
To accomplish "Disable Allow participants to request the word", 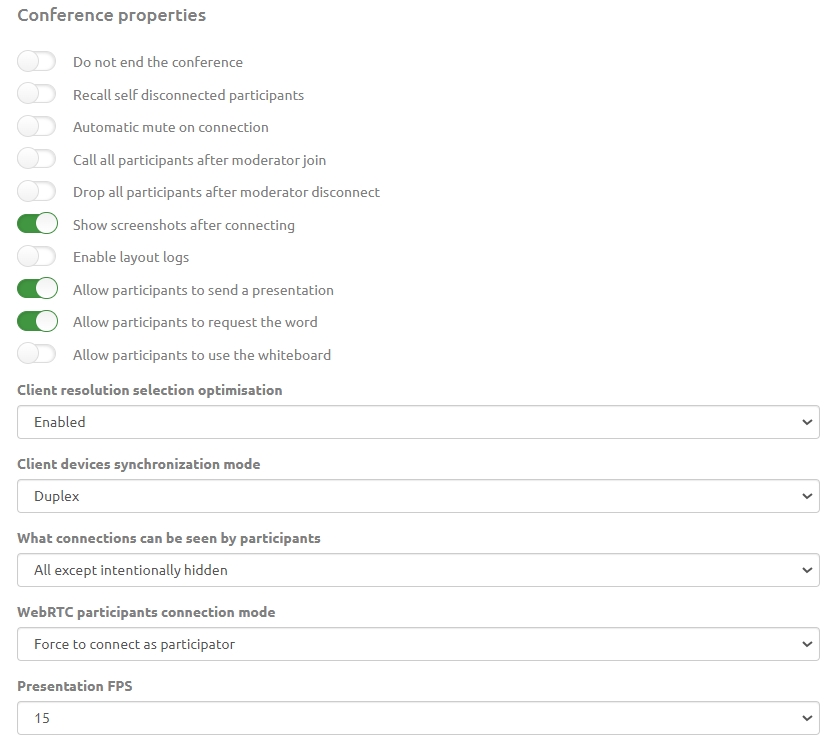I will pyautogui.click(x=37, y=321).
